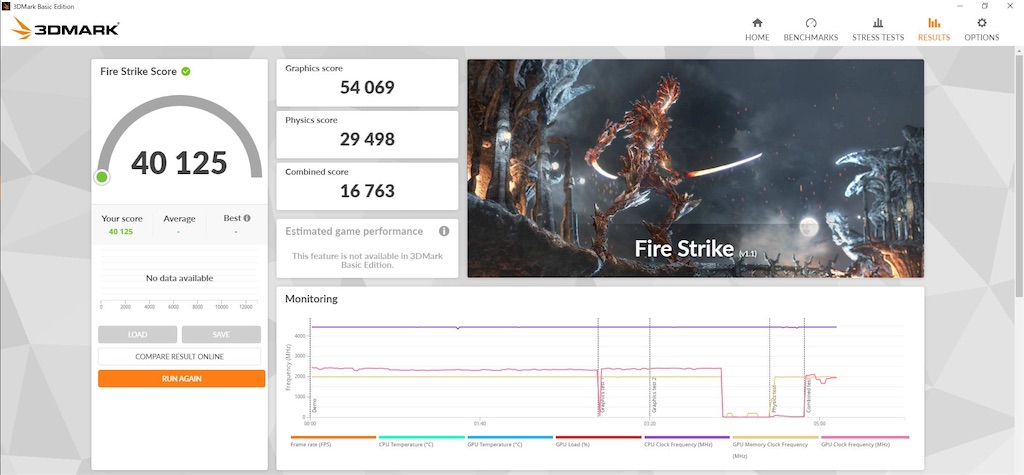Toggle GPU Load (%) legend swatch
This screenshot has width=1024, height=475.
[598, 437]
